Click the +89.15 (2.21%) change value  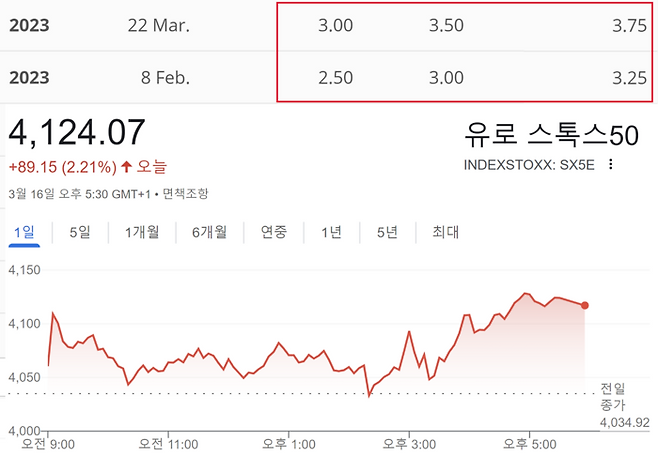coord(63,167)
